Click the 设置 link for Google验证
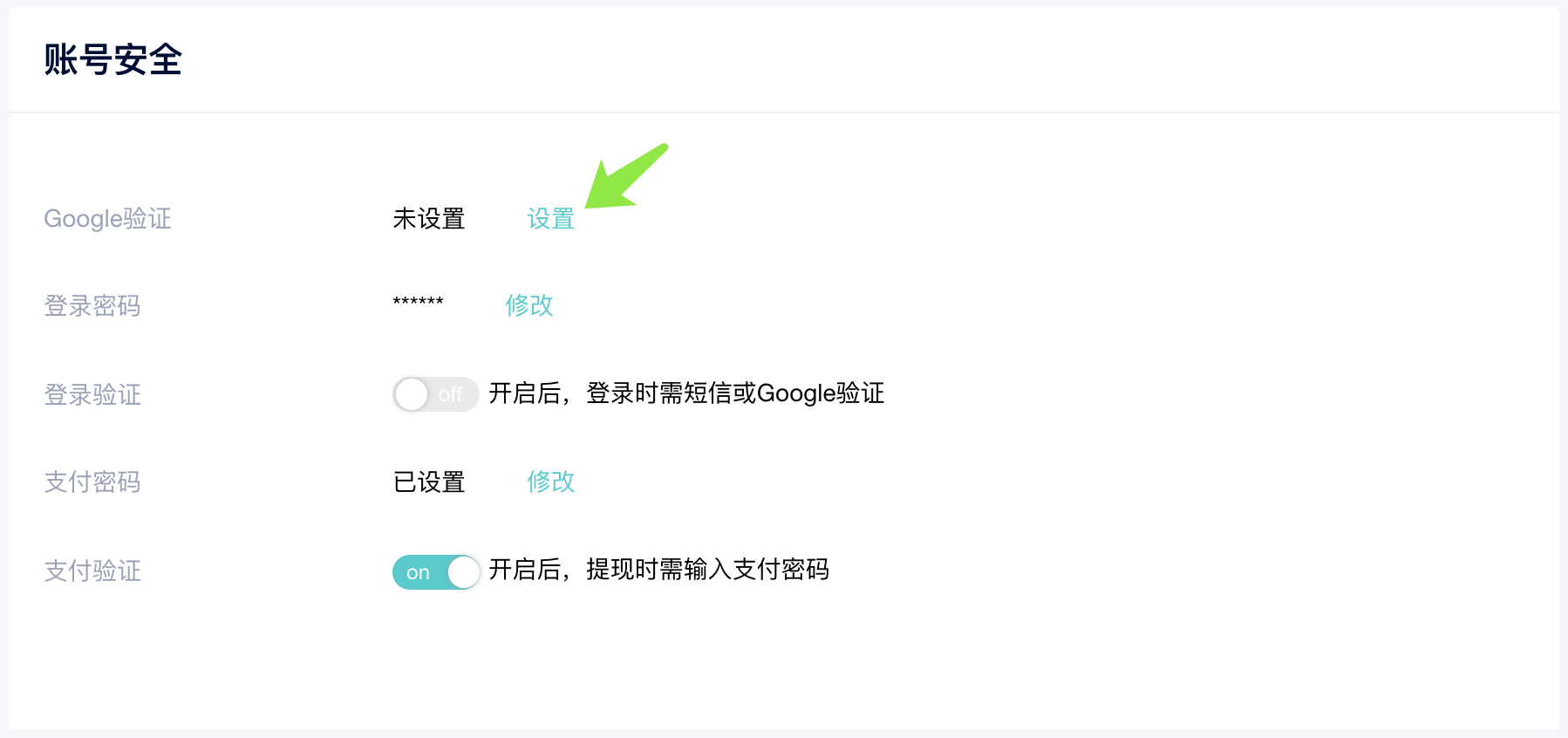The image size is (1568, 738). pyautogui.click(x=550, y=219)
